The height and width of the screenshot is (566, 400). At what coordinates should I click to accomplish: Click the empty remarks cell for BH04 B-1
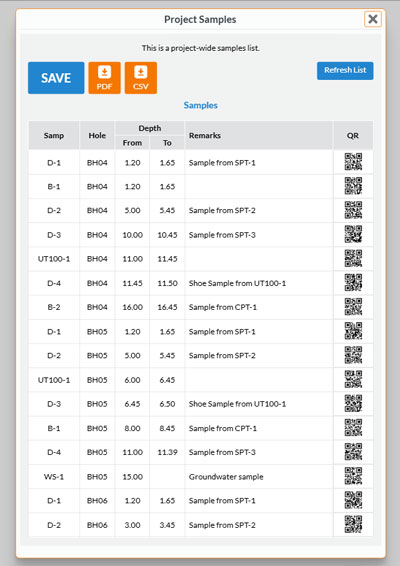point(258,186)
